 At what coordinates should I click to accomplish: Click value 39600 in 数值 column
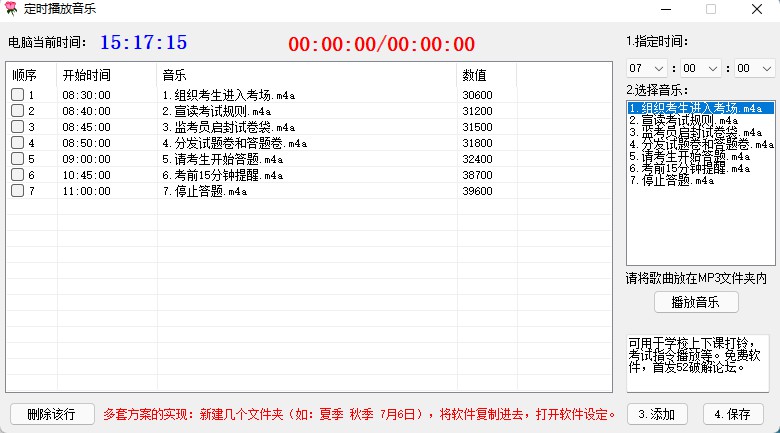pos(477,191)
